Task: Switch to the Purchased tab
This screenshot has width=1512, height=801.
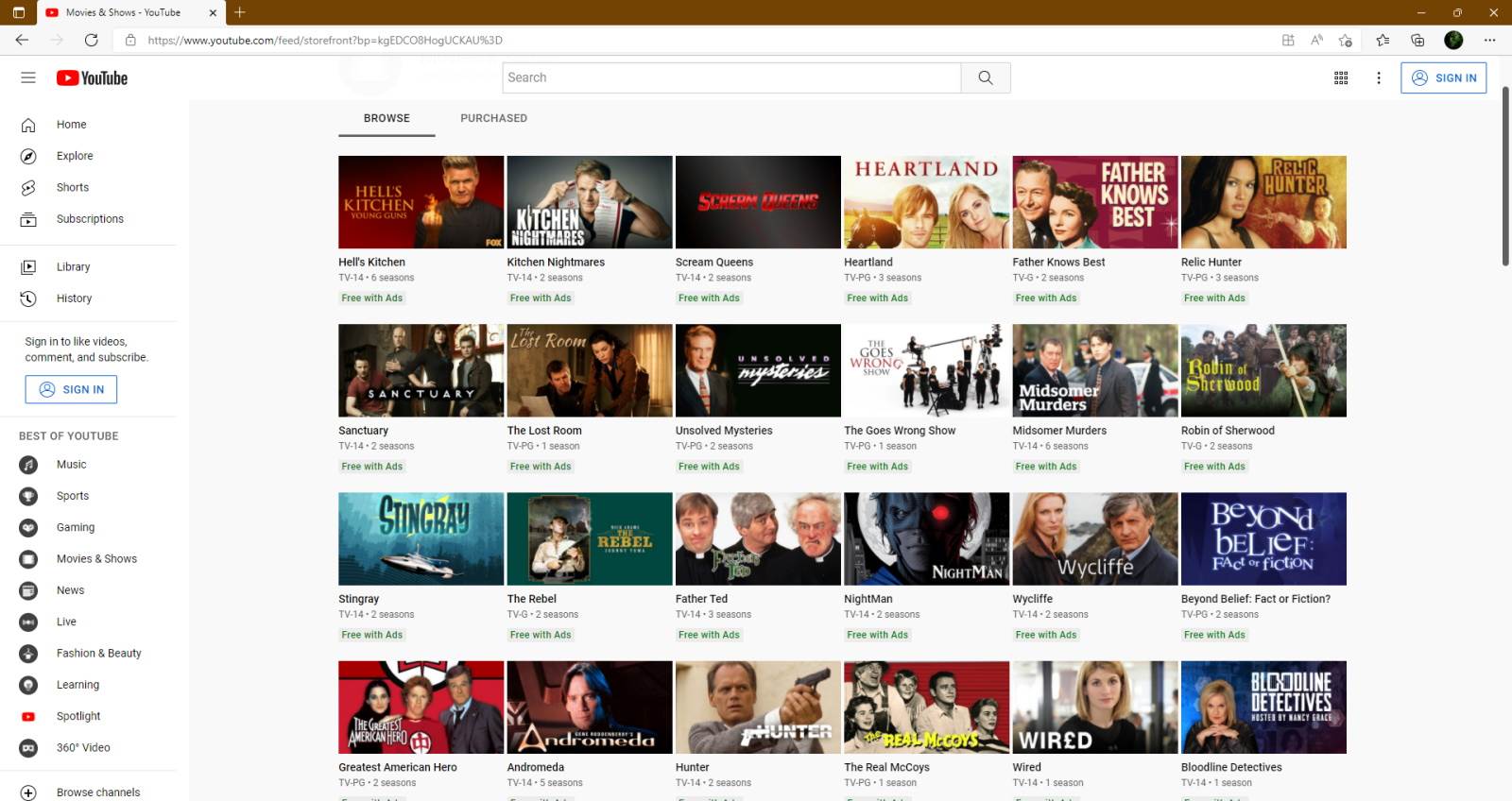Action: [x=493, y=118]
